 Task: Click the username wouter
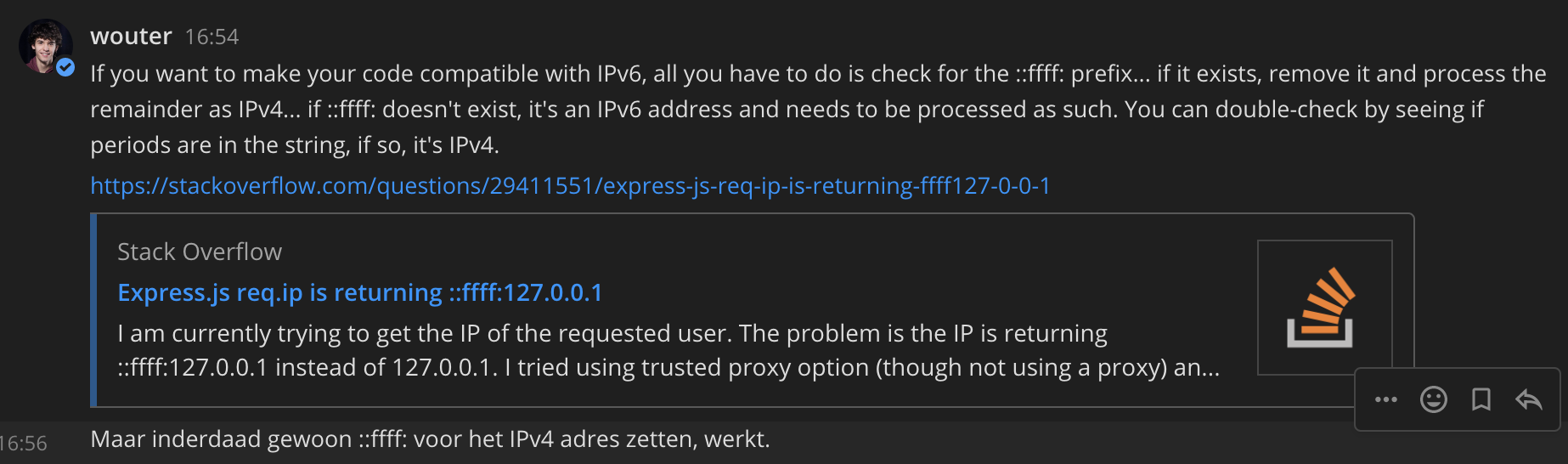(131, 37)
